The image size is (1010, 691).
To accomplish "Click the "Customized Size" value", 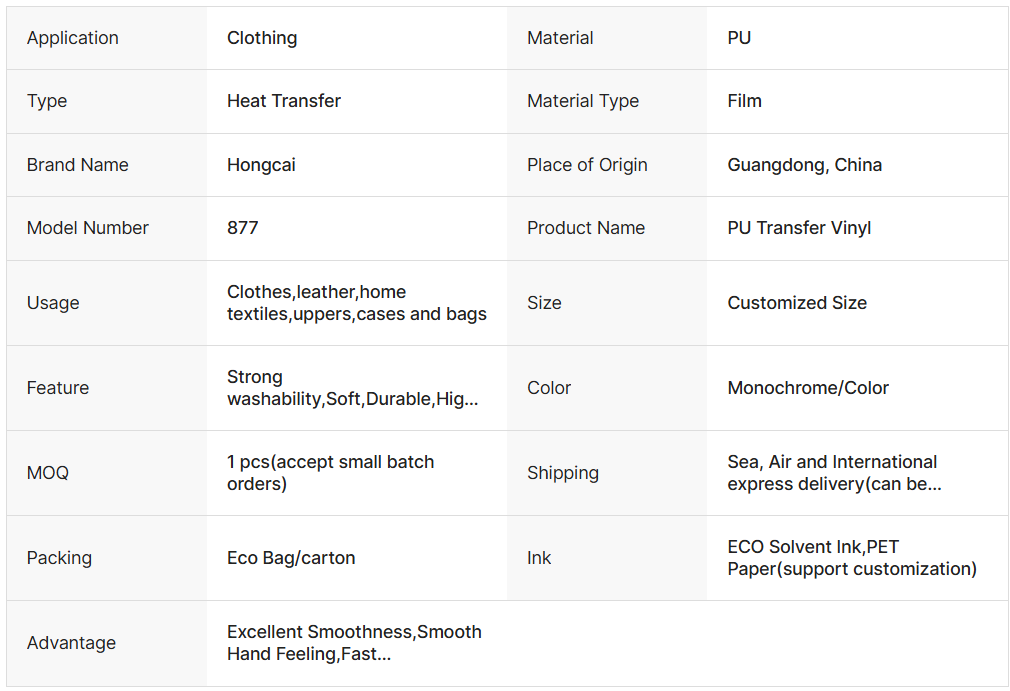I will pos(797,303).
